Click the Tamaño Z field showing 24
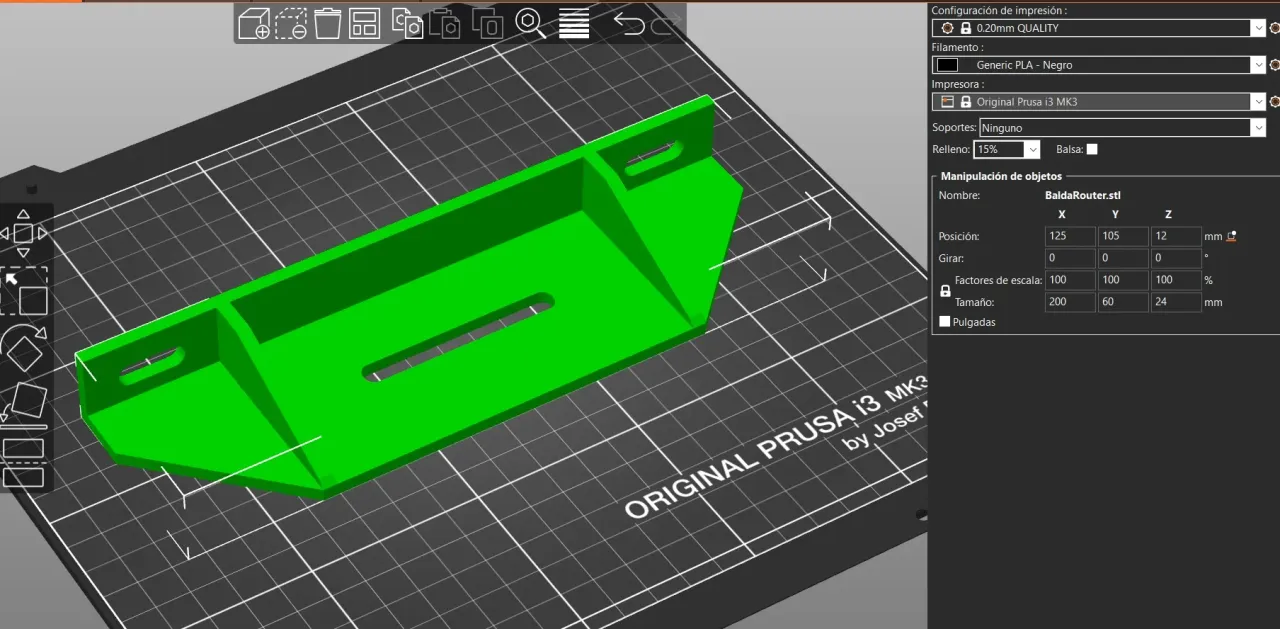The image size is (1280, 629). click(1176, 302)
